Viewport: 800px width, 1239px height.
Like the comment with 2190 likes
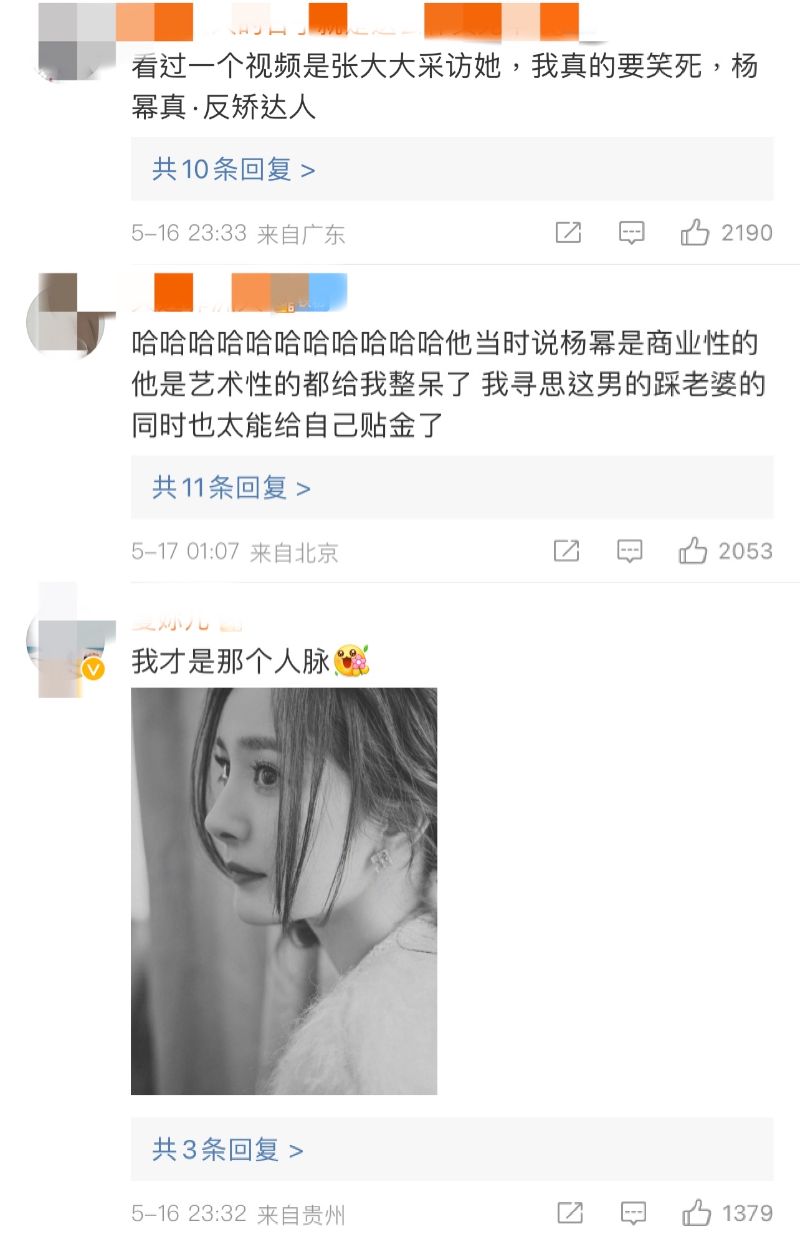[x=695, y=233]
